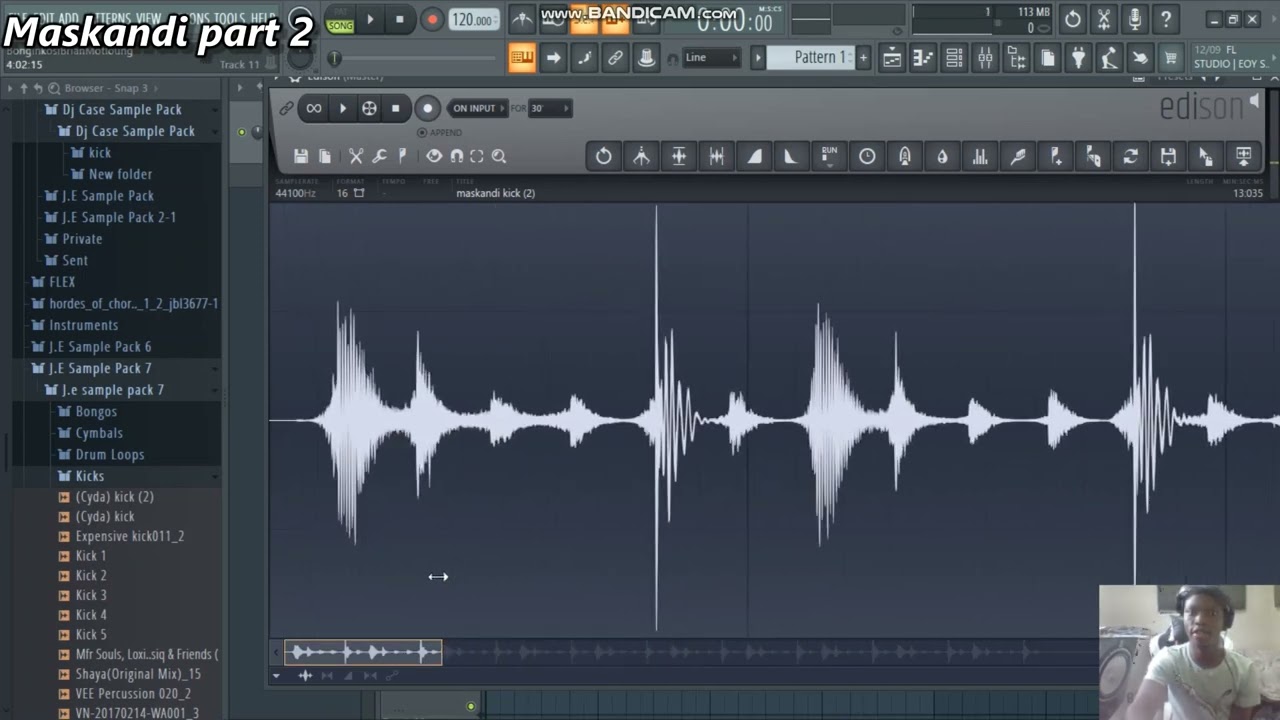Click Edison magnifier zoom icon
1280x720 pixels.
[x=499, y=156]
